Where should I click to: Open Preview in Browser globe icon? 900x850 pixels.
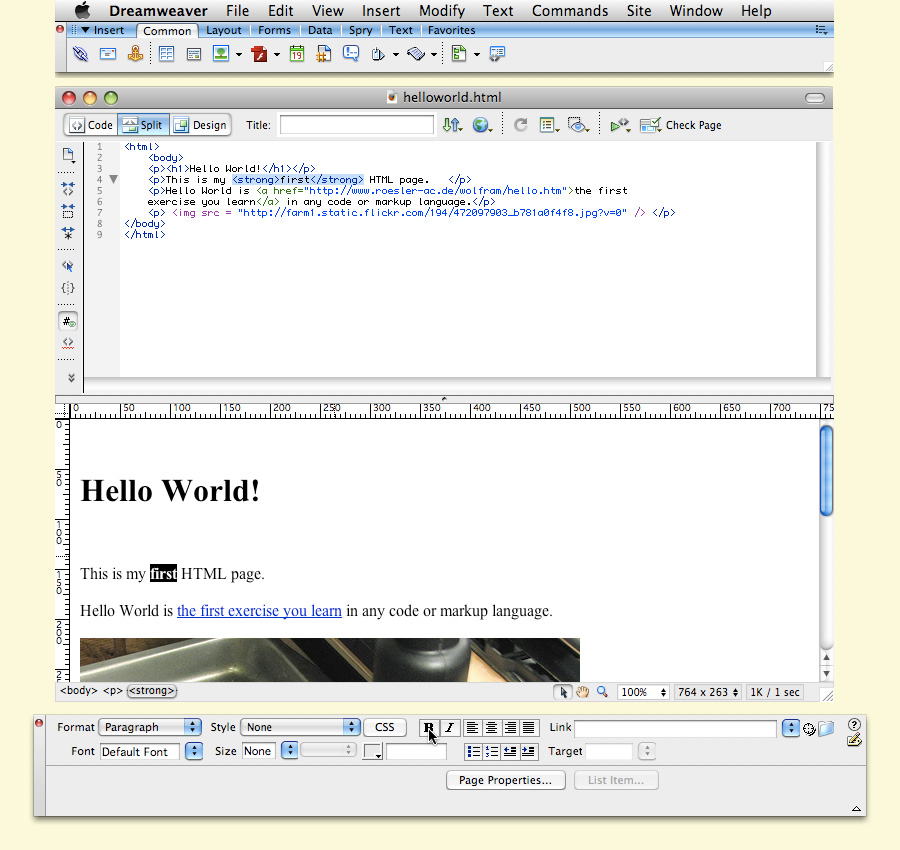click(x=481, y=125)
